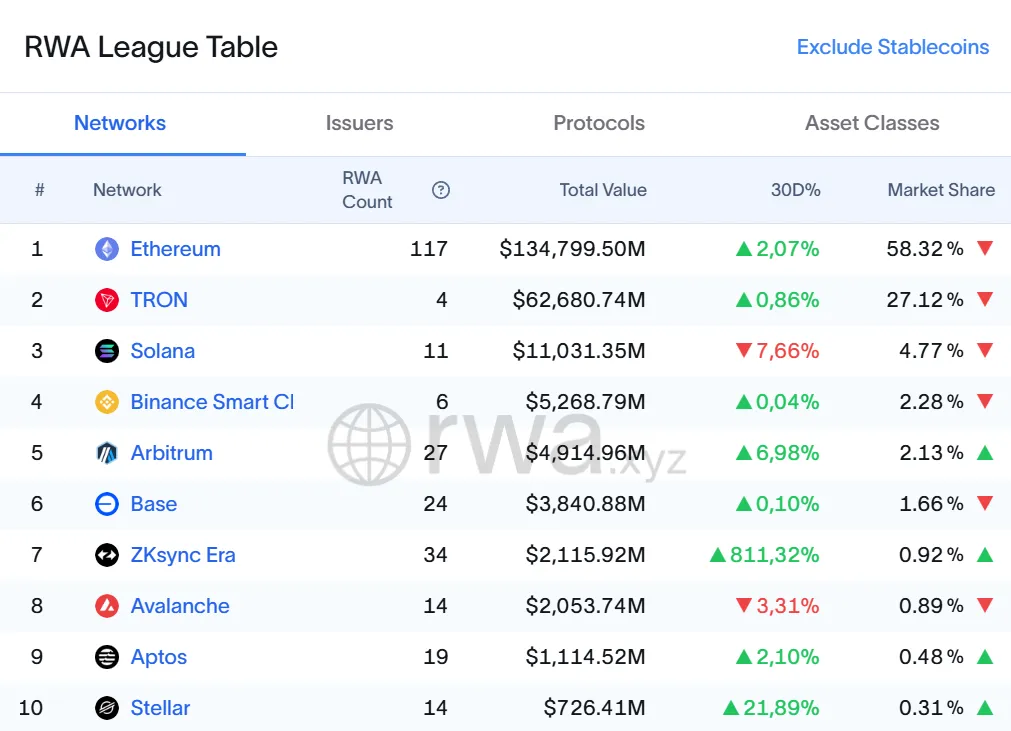Sort by the Market Share column header

point(940,189)
